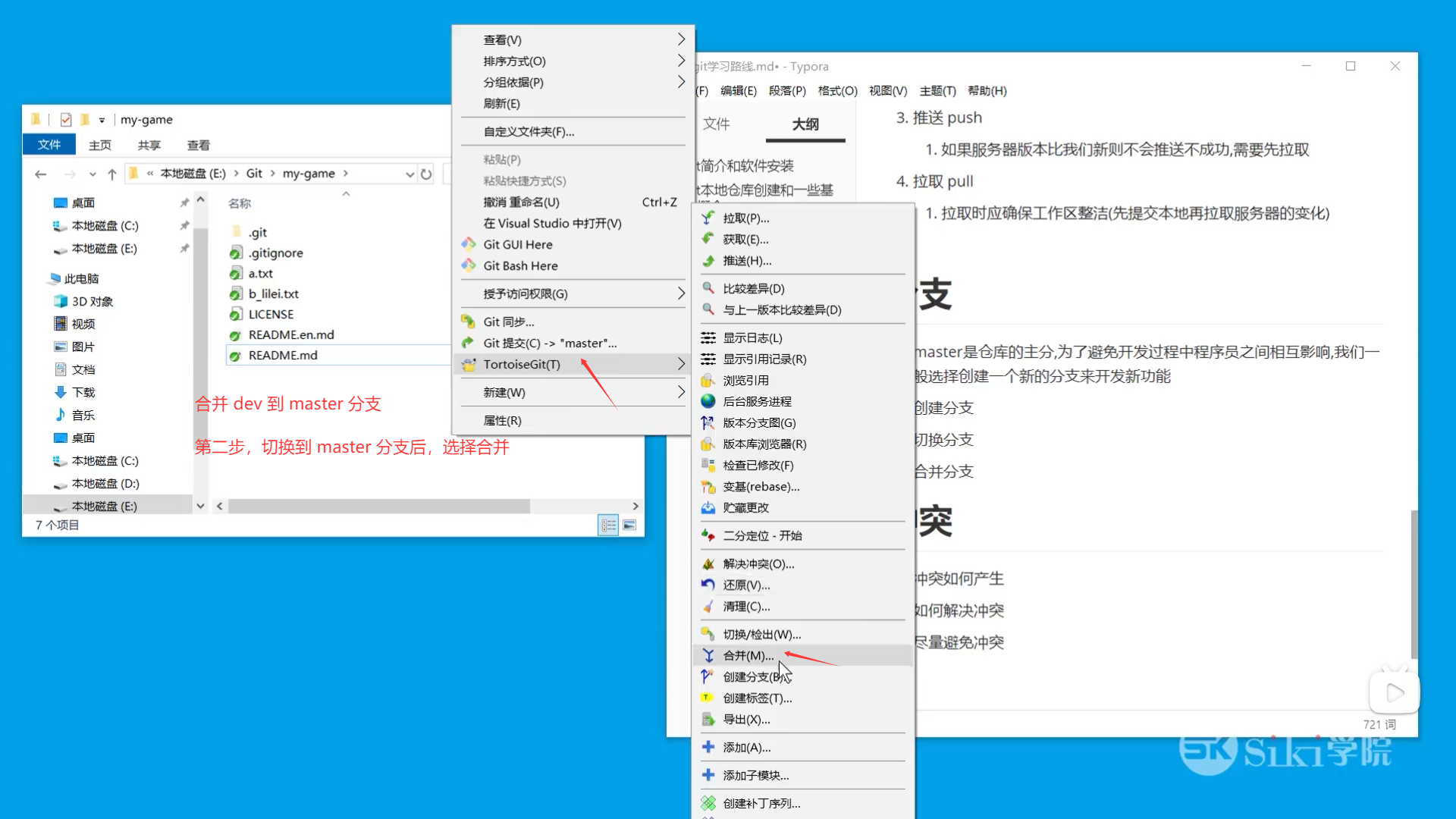Image resolution: width=1456 pixels, height=819 pixels.
Task: Open TortoiseGit 拉取(P) pull dialog
Action: 747,218
